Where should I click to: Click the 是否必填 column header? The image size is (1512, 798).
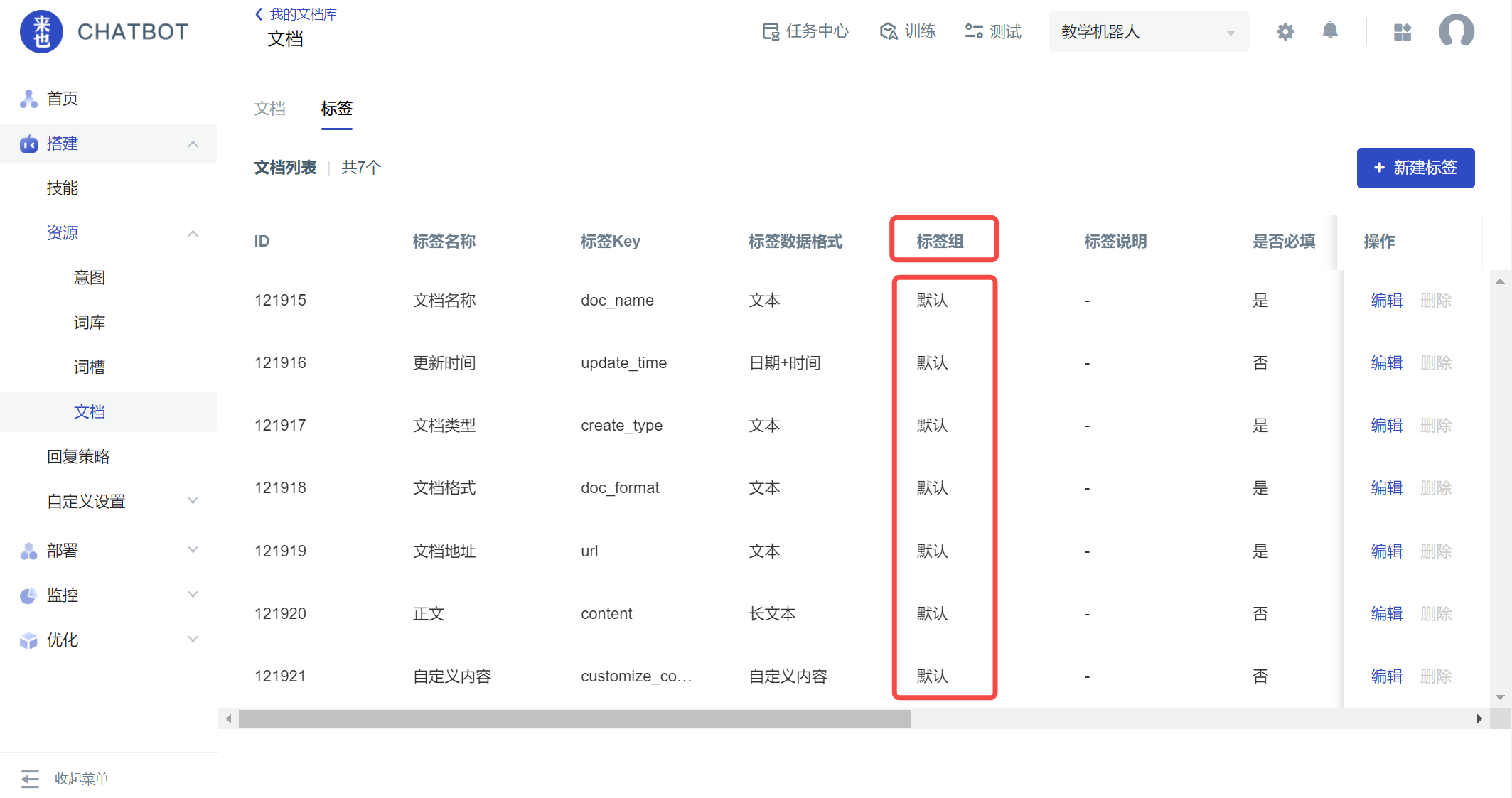coord(1283,242)
